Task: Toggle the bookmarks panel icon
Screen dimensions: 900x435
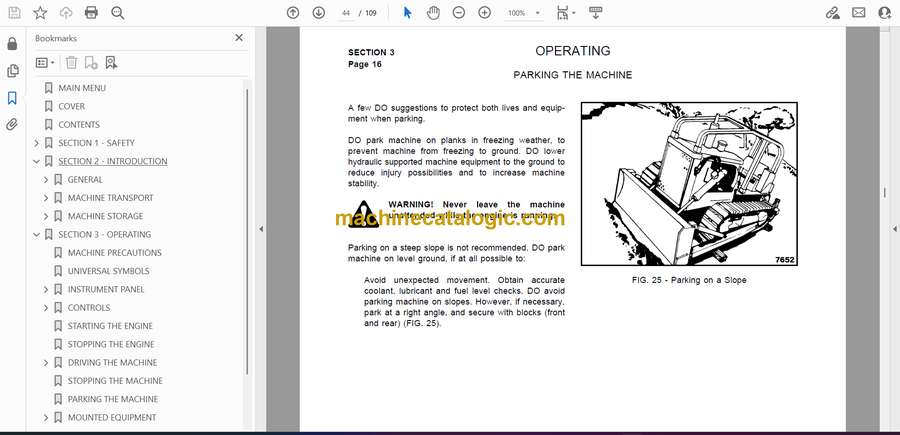Action: (12, 98)
